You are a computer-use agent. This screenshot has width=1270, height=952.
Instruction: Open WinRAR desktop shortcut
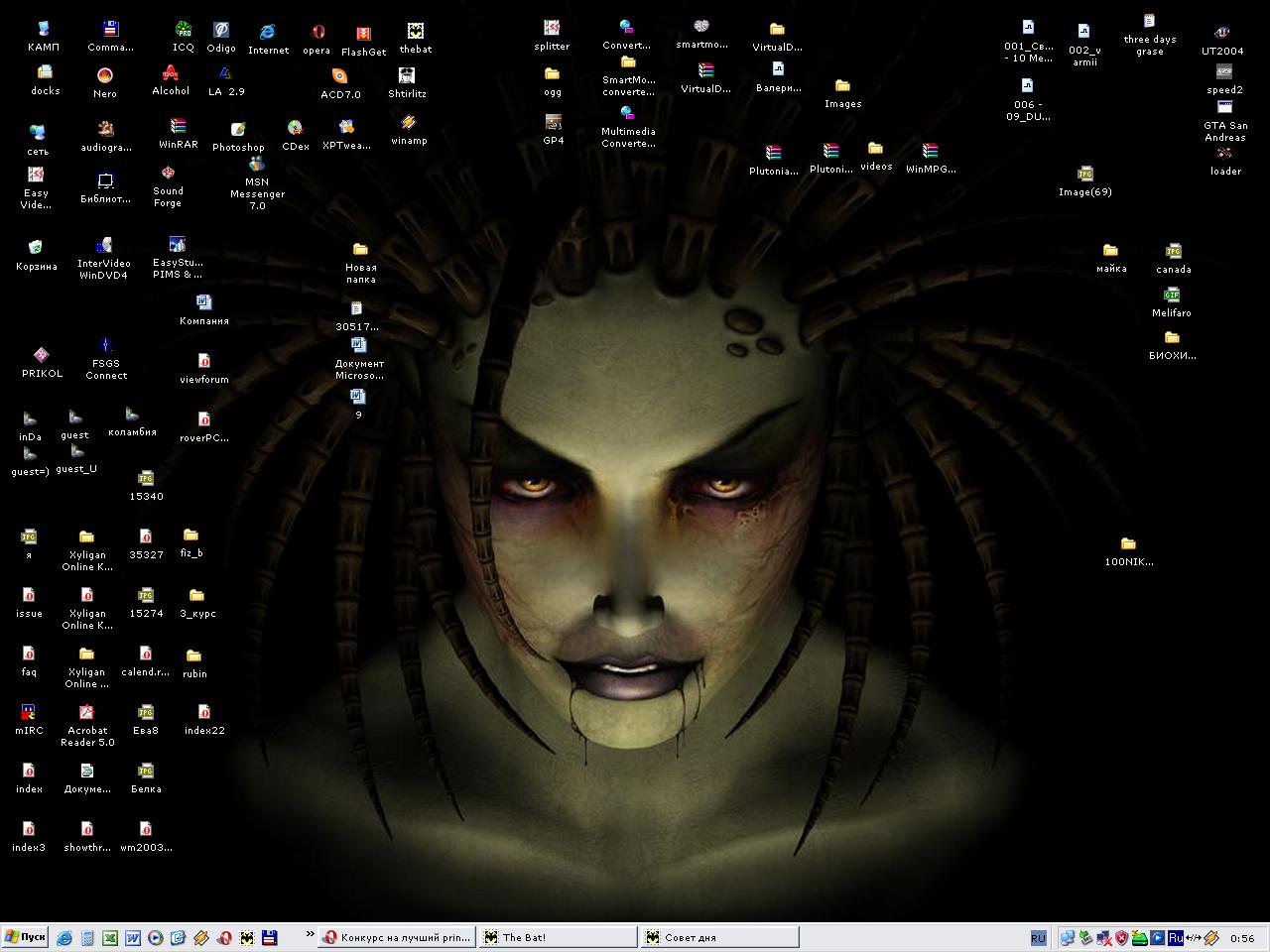(x=179, y=127)
